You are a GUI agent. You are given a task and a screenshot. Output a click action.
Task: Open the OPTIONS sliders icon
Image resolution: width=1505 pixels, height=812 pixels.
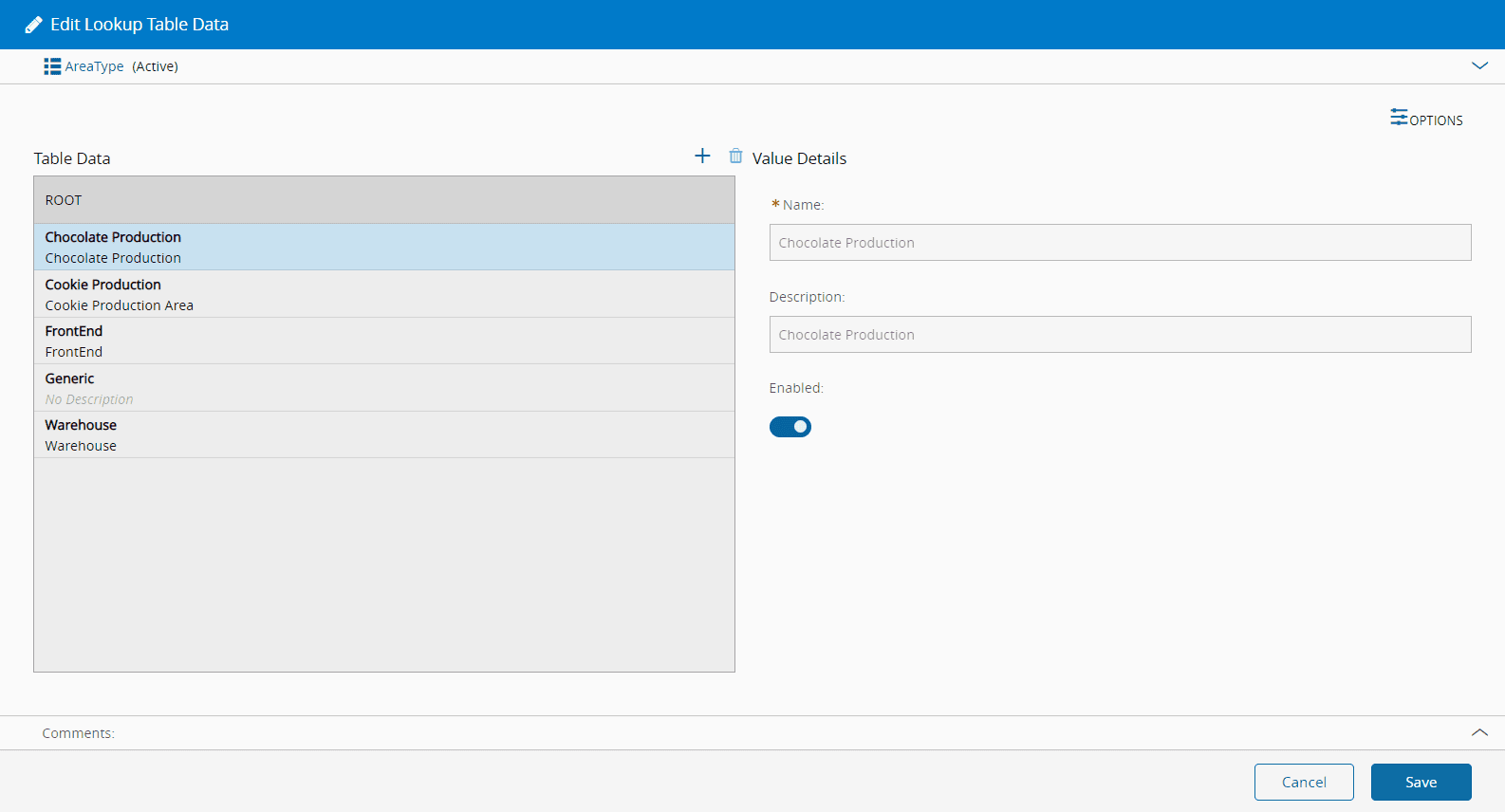coord(1399,118)
